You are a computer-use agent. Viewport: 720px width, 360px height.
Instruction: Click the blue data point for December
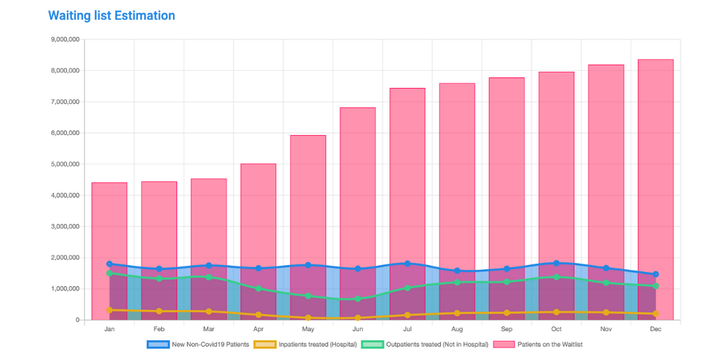click(656, 274)
